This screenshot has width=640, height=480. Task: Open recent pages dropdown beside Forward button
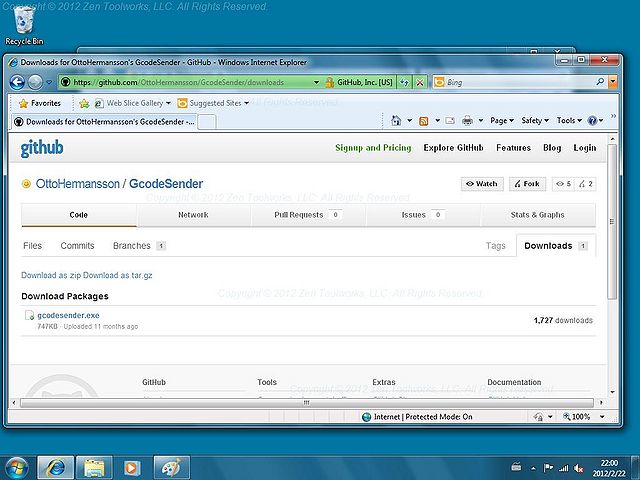click(x=49, y=82)
